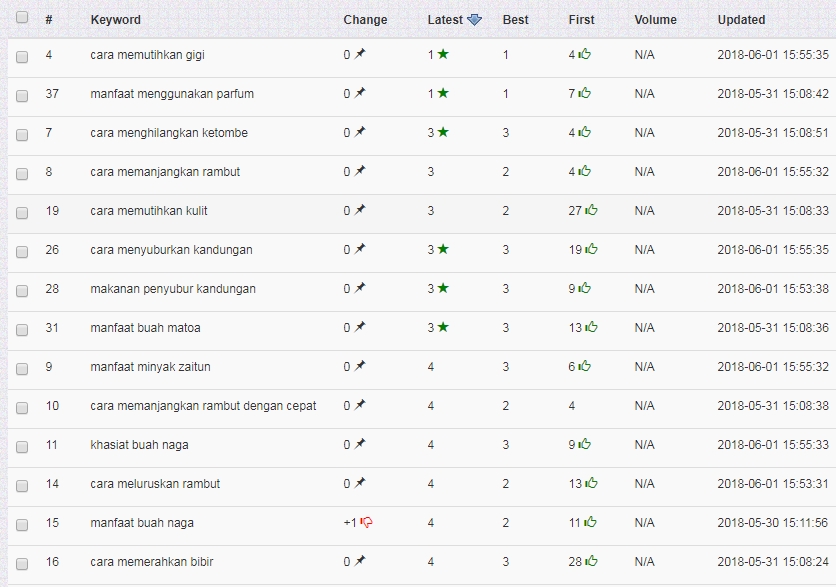Tick checkbox for manfaat buah naga

pos(22,525)
